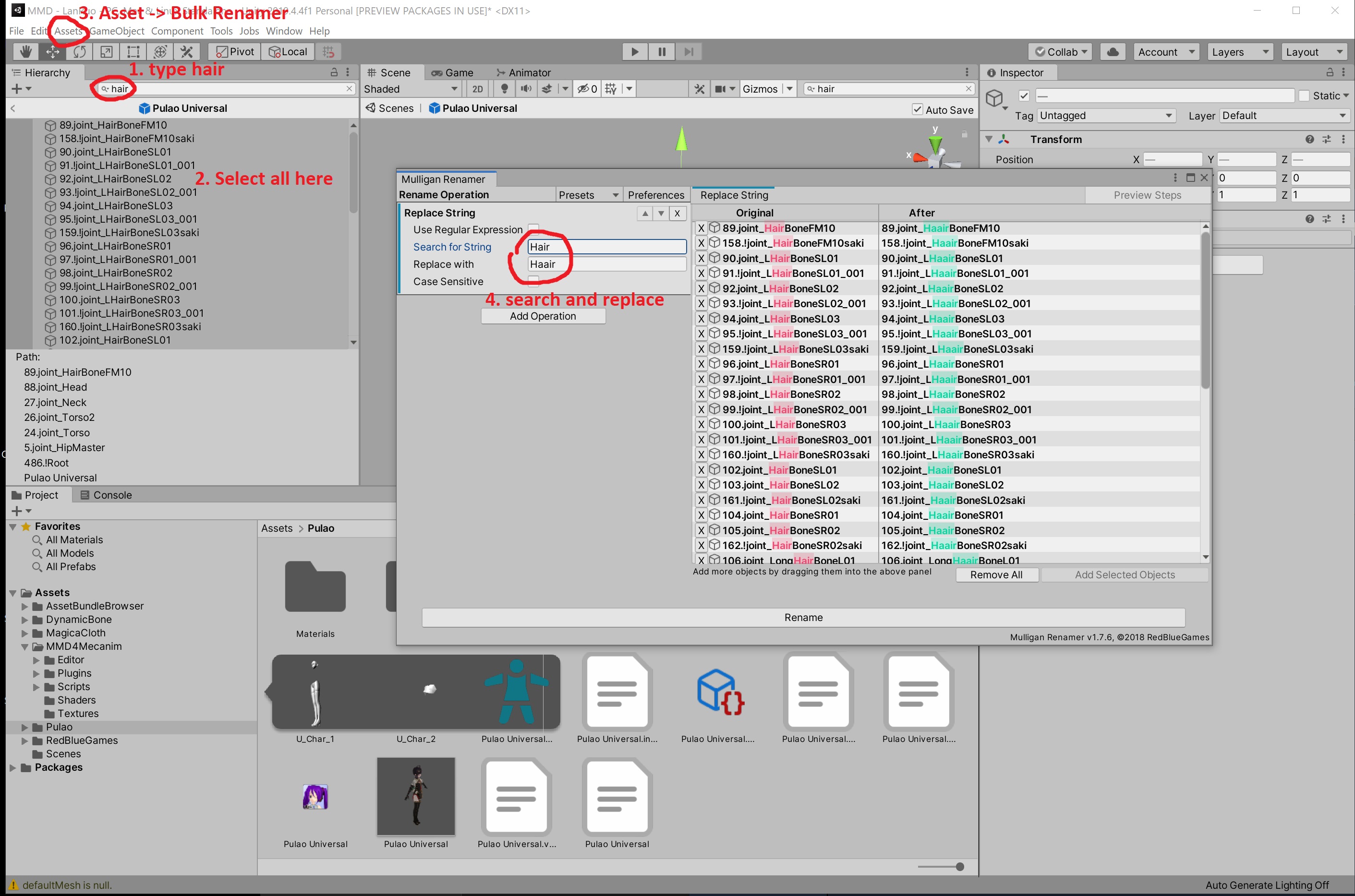Select the Rotate tool

pos(80,52)
